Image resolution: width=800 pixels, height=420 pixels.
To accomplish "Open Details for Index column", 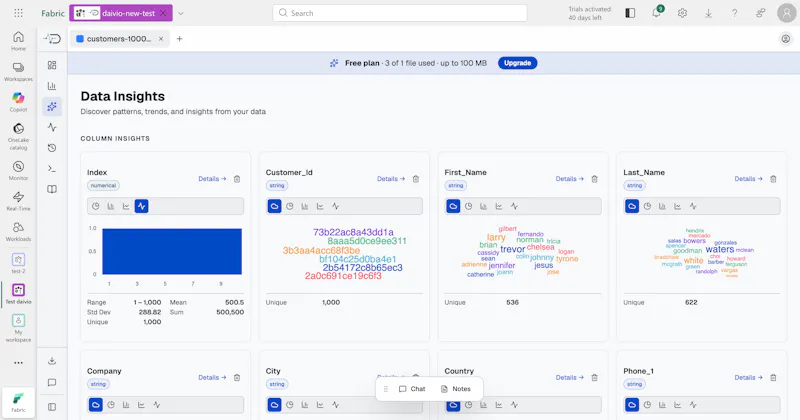I will 212,179.
